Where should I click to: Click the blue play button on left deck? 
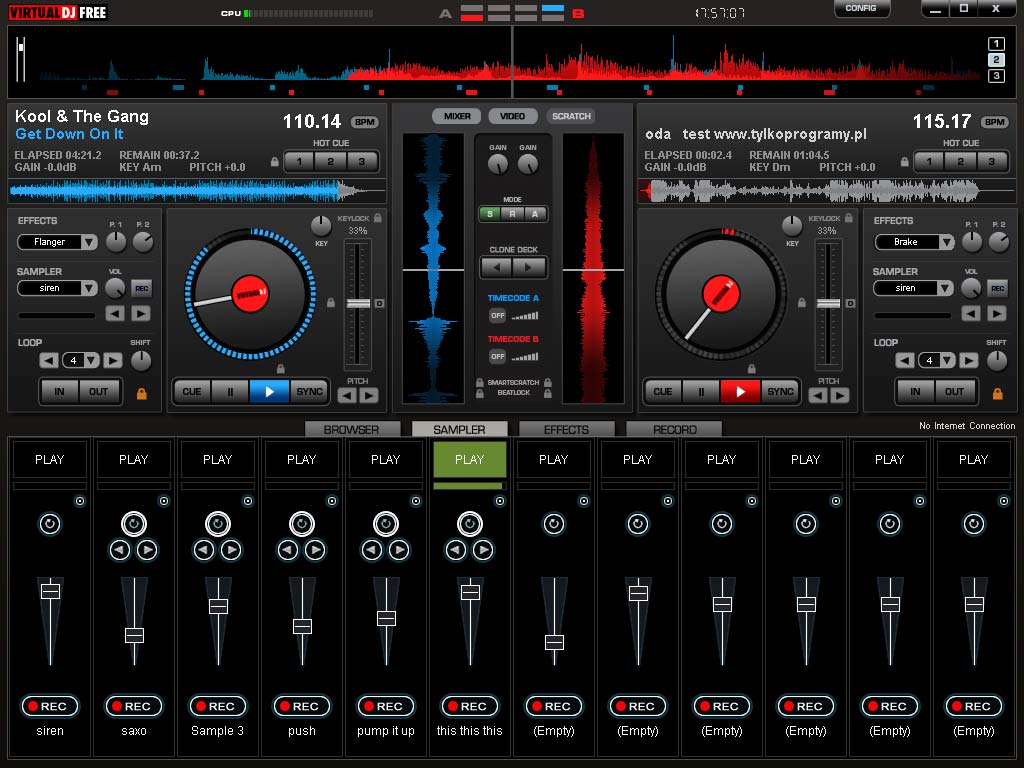(x=269, y=392)
